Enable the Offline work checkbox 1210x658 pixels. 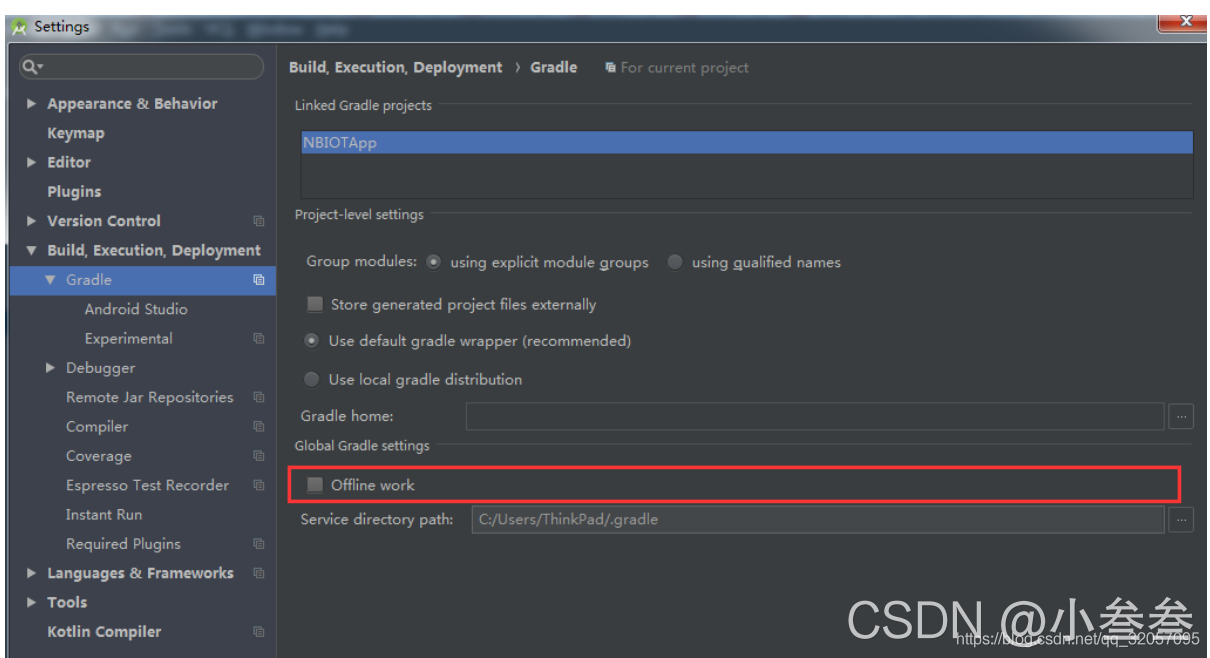pos(315,483)
